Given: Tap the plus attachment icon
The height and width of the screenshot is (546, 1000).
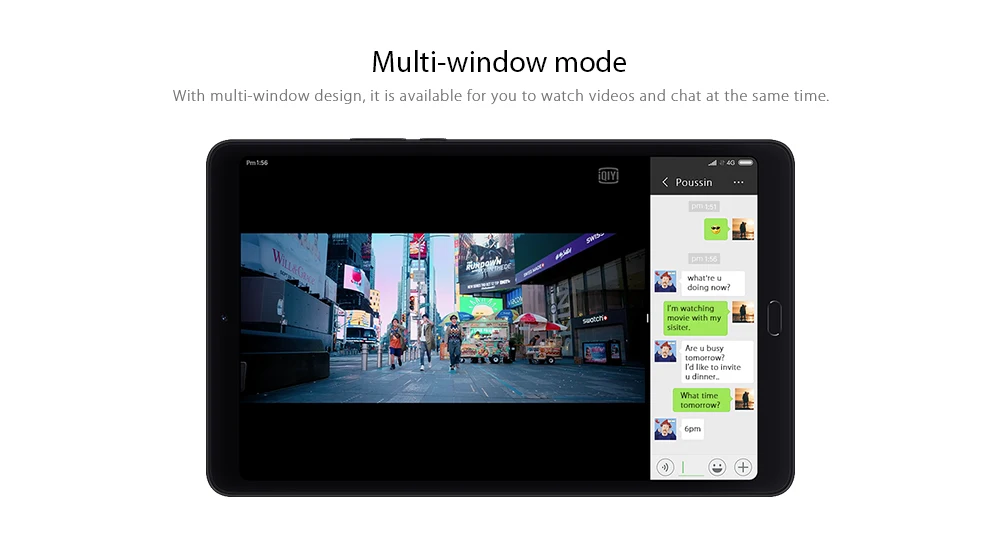Looking at the screenshot, I should pos(742,468).
